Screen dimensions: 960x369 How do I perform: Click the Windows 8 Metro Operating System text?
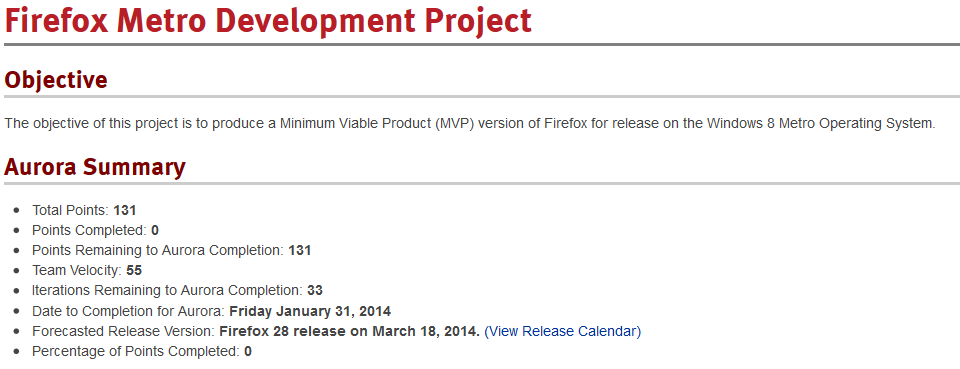(x=821, y=124)
